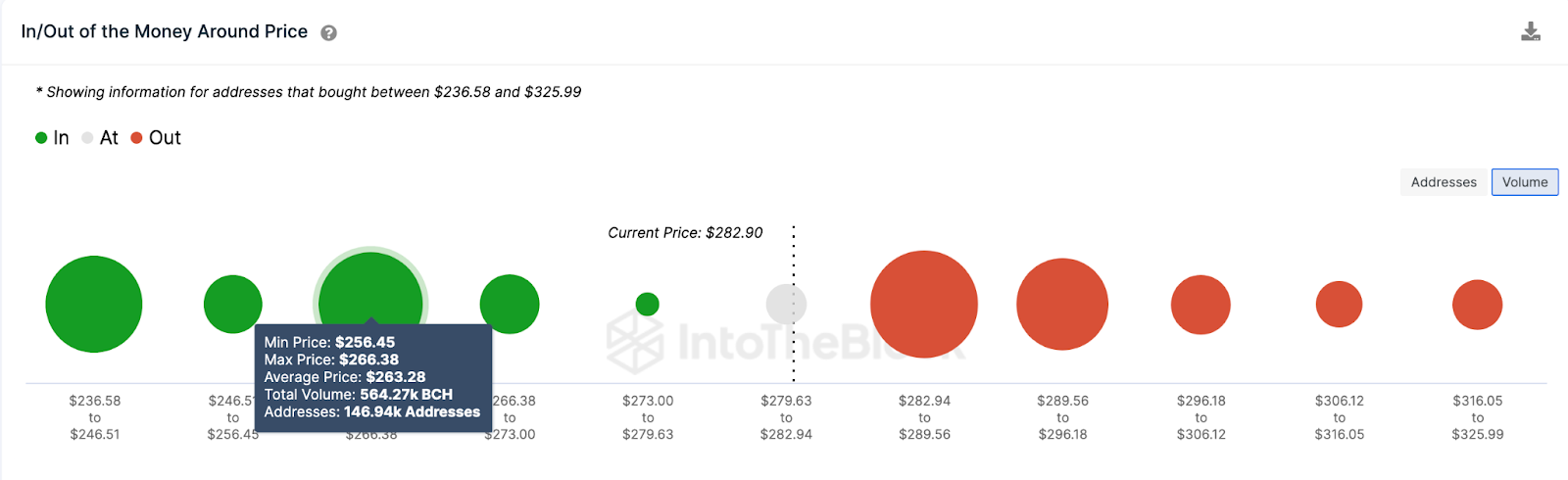
Task: Click the green bubble for $236.58 to $246.51
Action: [x=94, y=305]
